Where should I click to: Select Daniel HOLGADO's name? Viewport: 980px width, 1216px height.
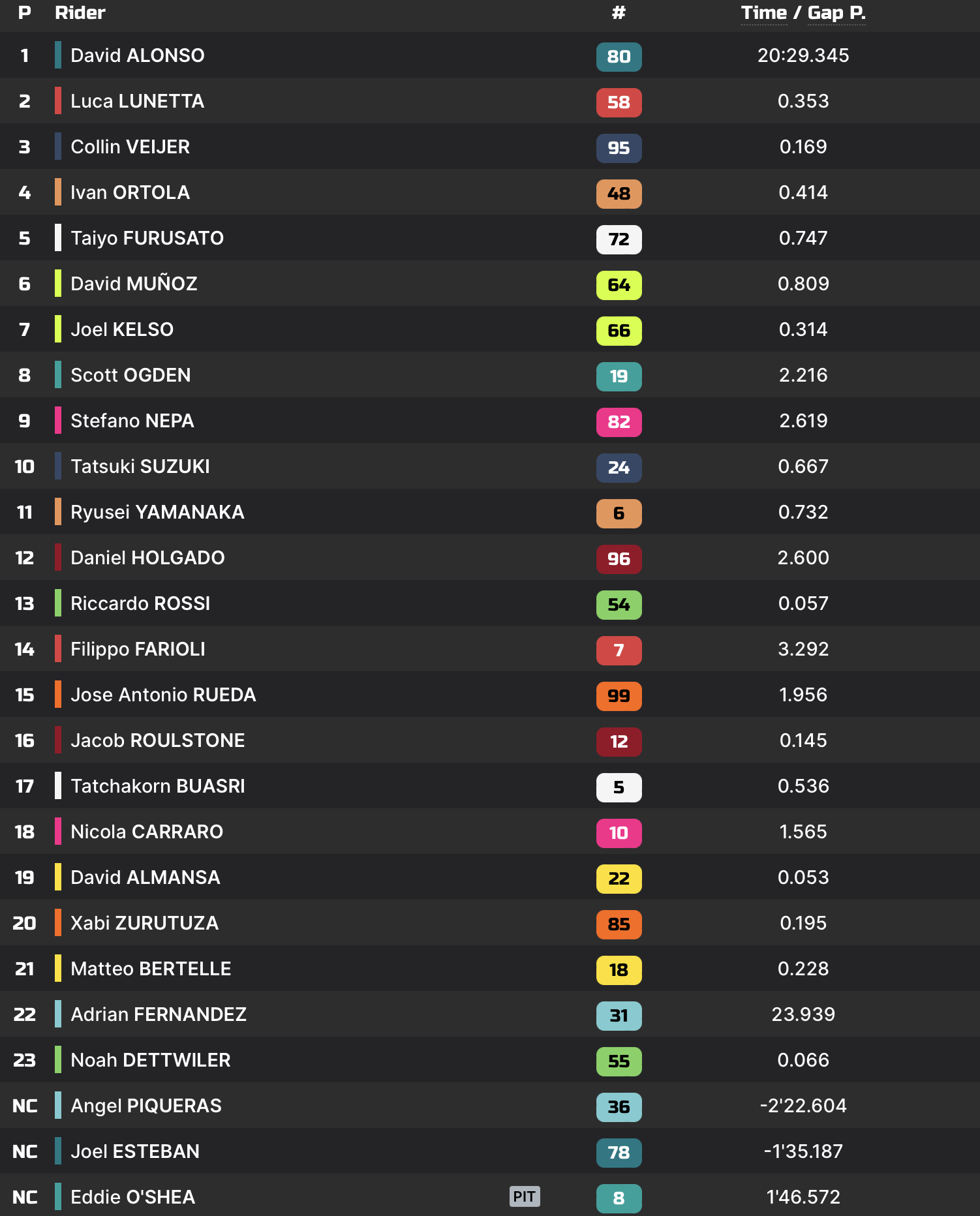147,558
